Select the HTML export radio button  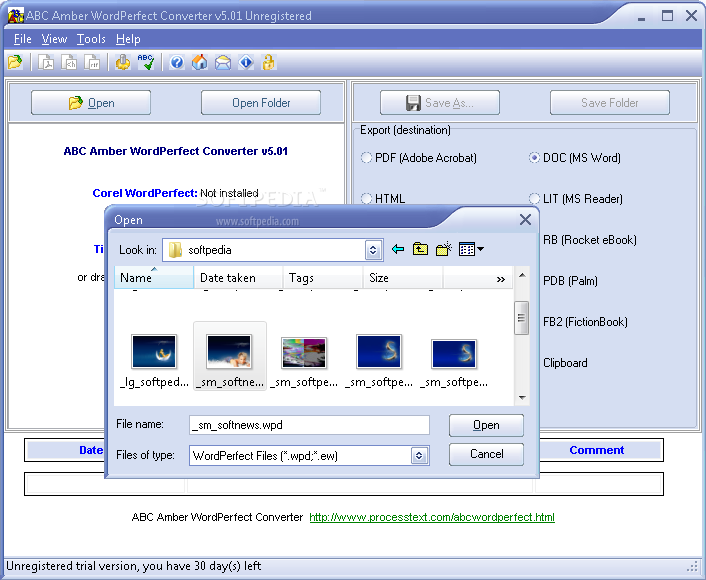coord(367,199)
